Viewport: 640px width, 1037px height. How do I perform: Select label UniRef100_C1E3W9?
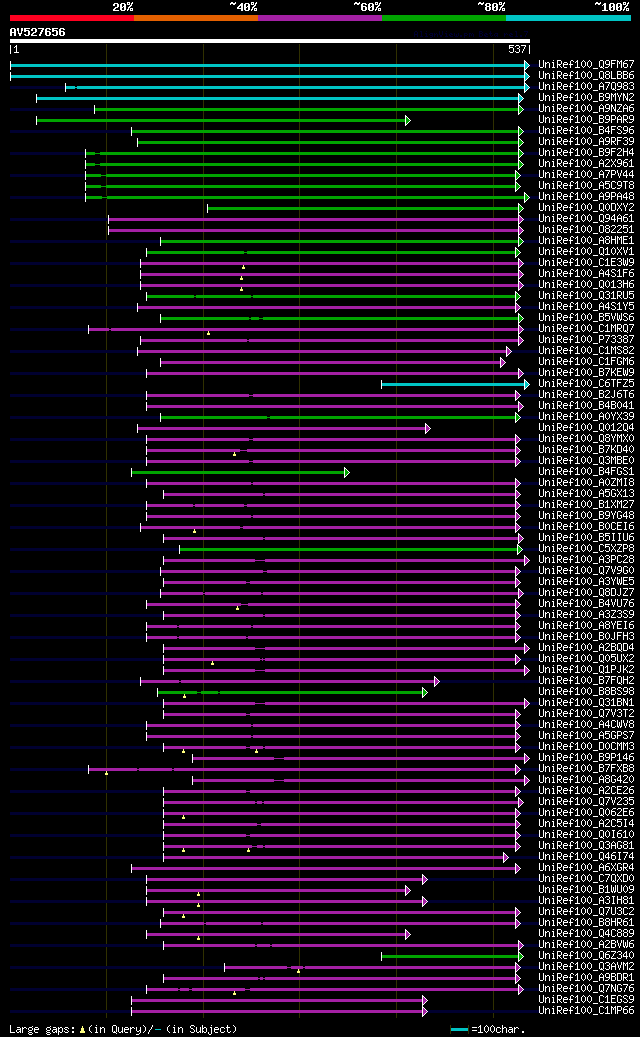pyautogui.click(x=586, y=263)
